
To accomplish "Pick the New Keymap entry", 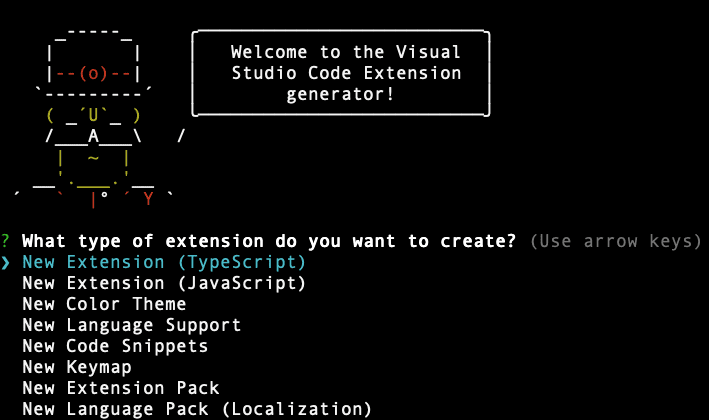I will coord(77,367).
